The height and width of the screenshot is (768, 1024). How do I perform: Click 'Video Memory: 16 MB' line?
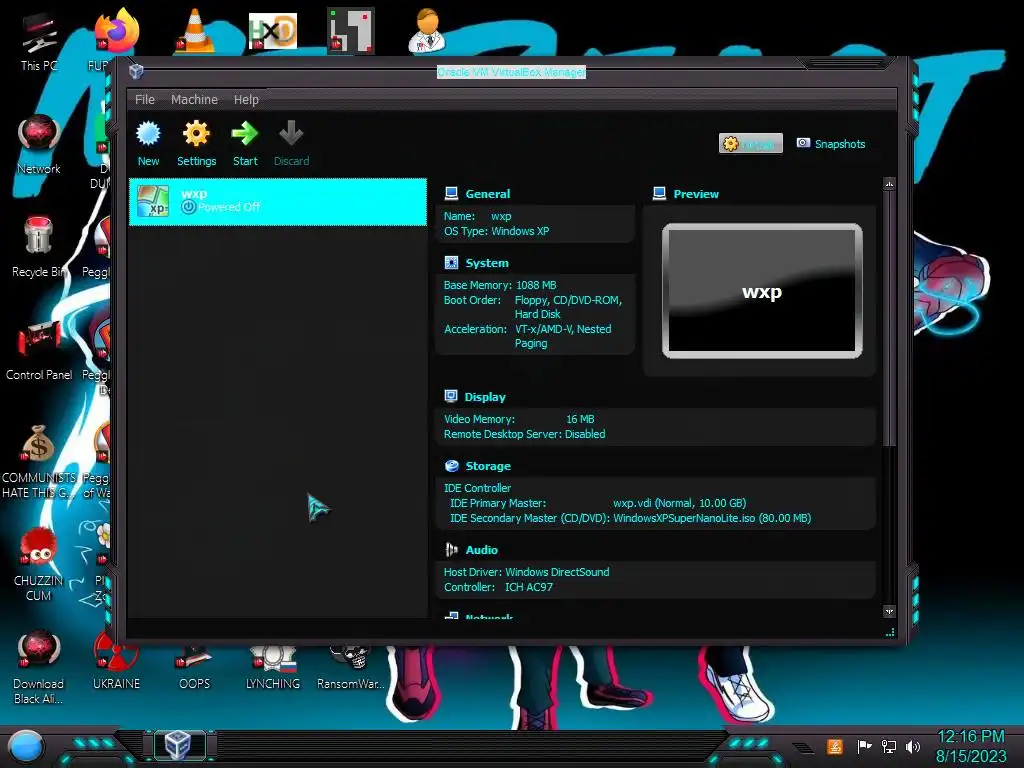click(x=519, y=419)
